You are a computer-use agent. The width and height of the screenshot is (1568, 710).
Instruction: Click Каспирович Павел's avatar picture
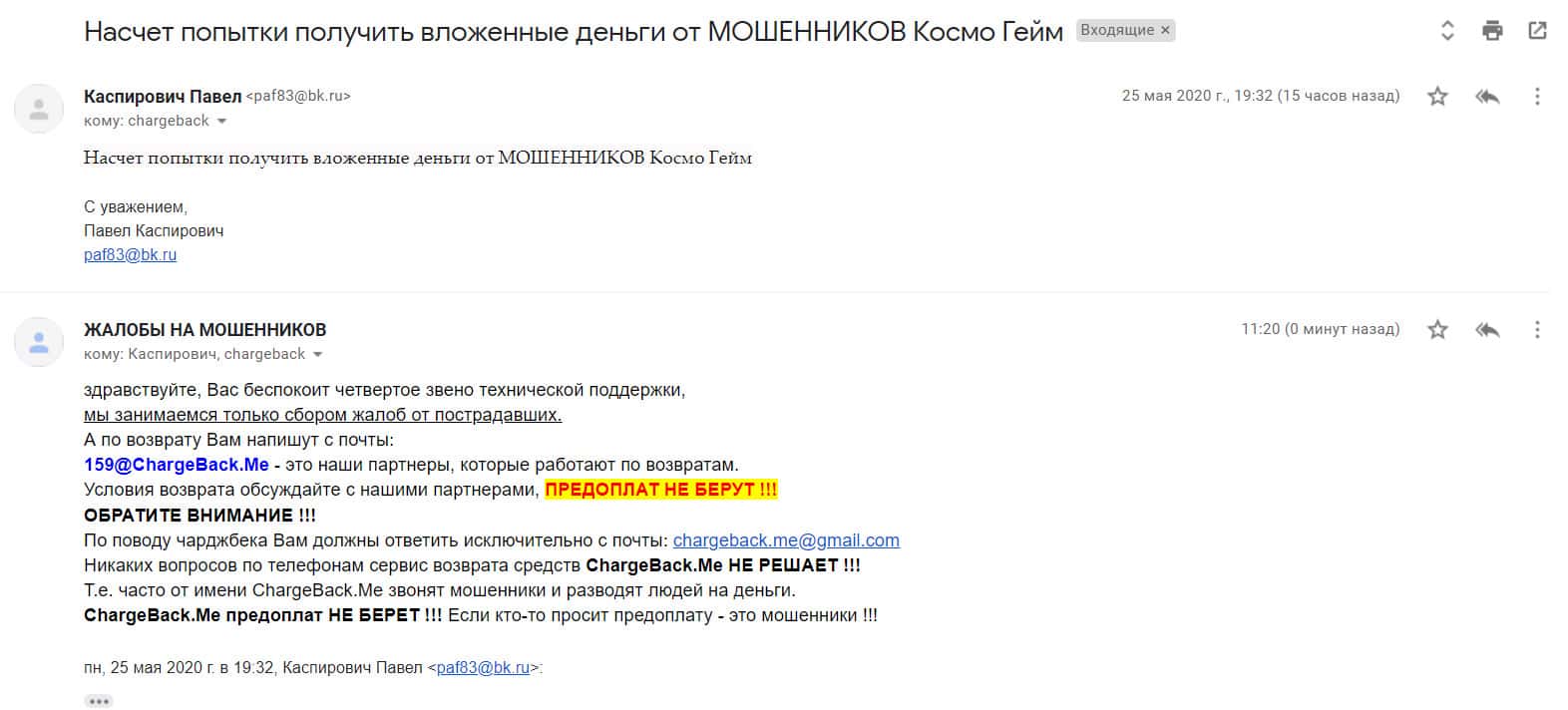pos(39,110)
